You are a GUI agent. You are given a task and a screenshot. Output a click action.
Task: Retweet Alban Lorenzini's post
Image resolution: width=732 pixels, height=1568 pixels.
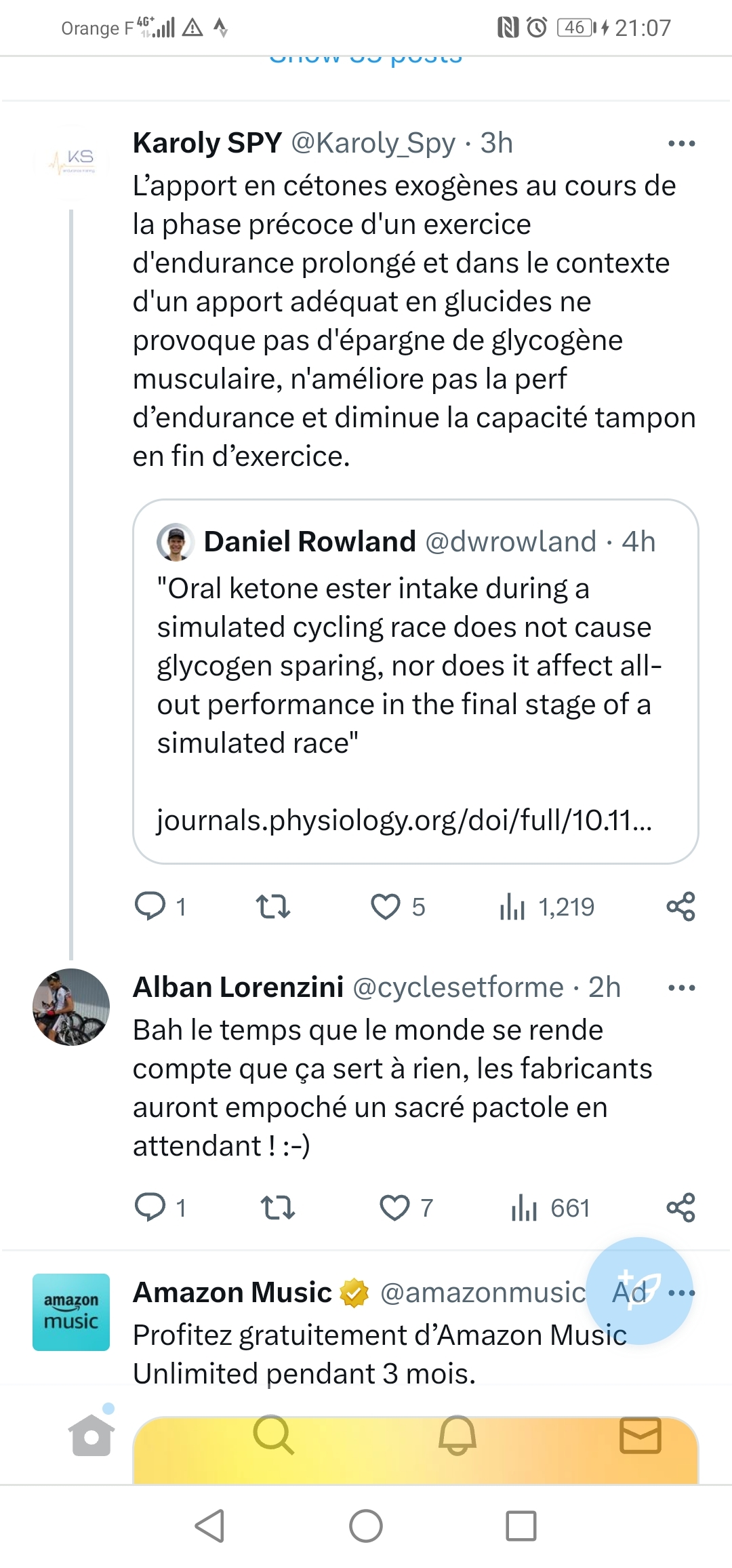[278, 1207]
